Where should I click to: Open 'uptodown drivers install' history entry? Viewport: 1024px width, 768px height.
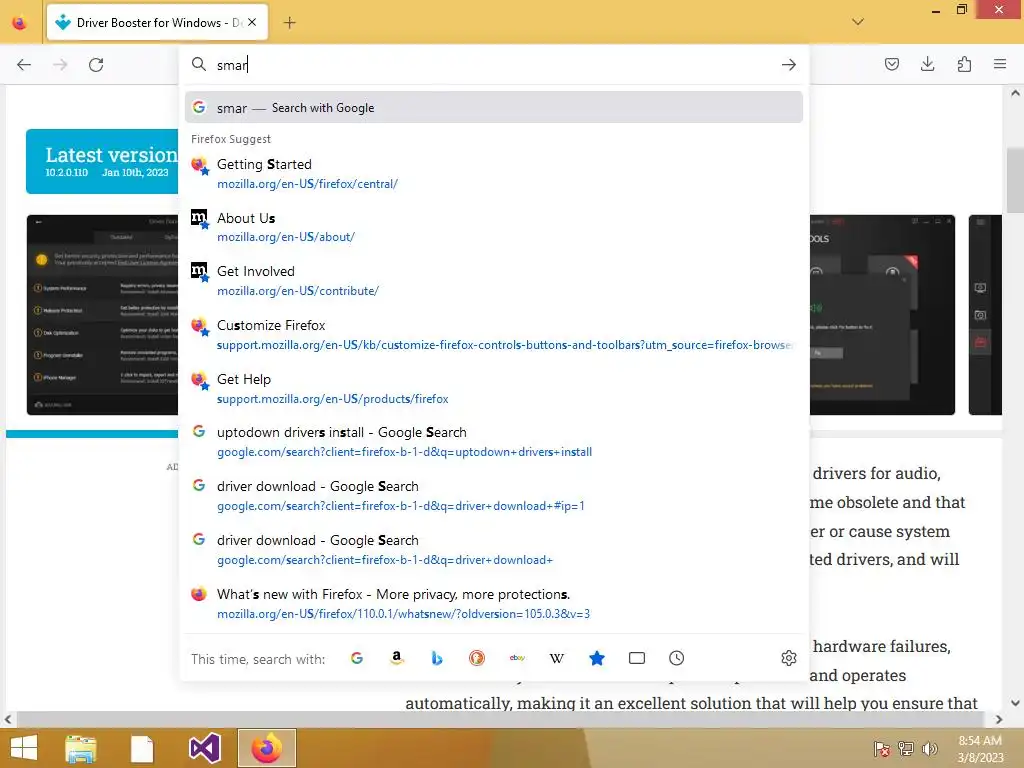[x=494, y=442]
